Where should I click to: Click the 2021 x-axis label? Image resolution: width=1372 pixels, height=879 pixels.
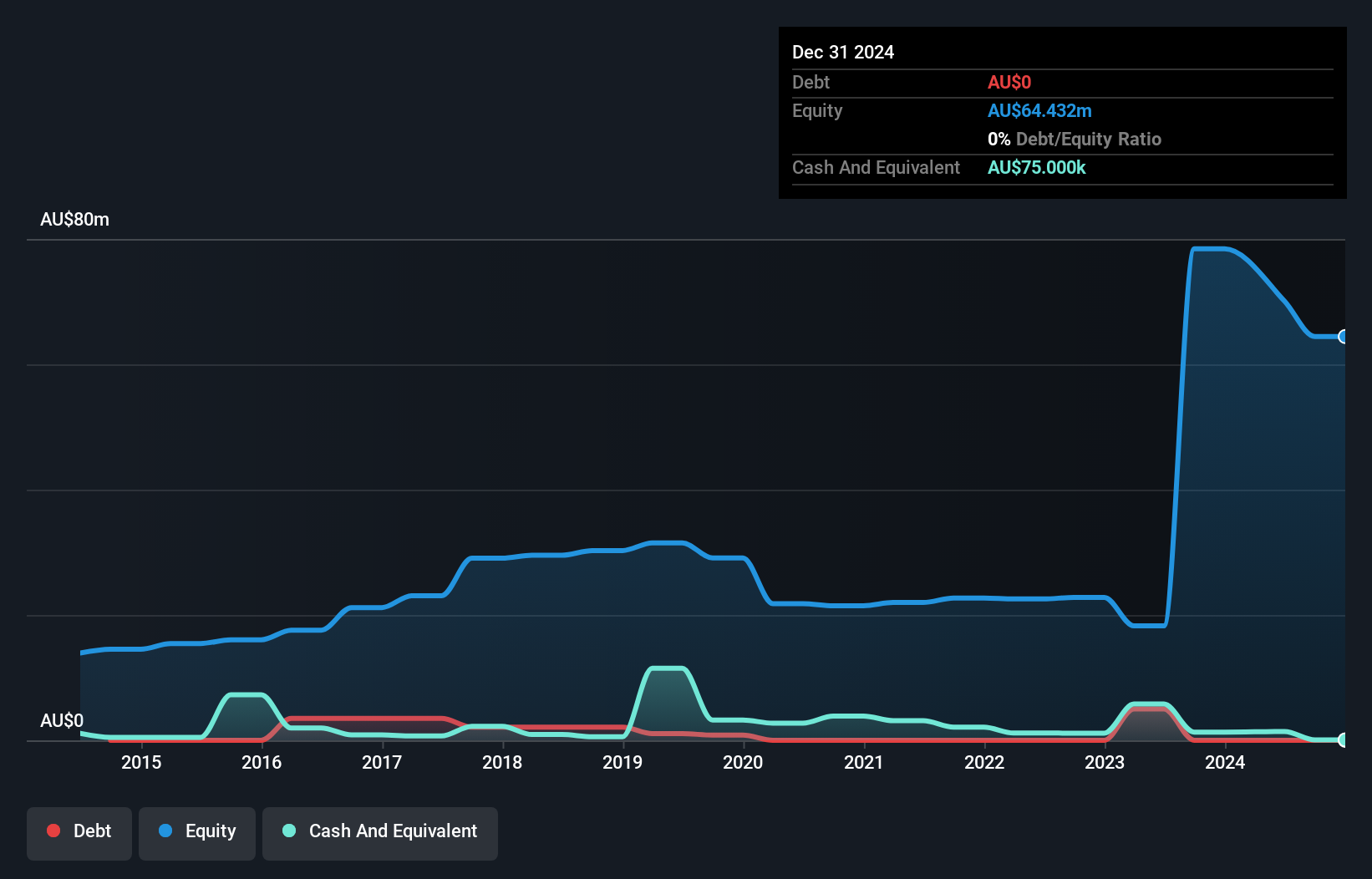(864, 762)
